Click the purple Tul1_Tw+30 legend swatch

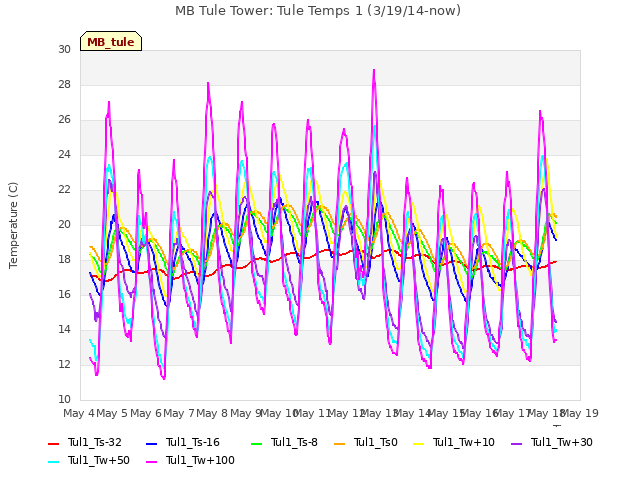point(516,444)
